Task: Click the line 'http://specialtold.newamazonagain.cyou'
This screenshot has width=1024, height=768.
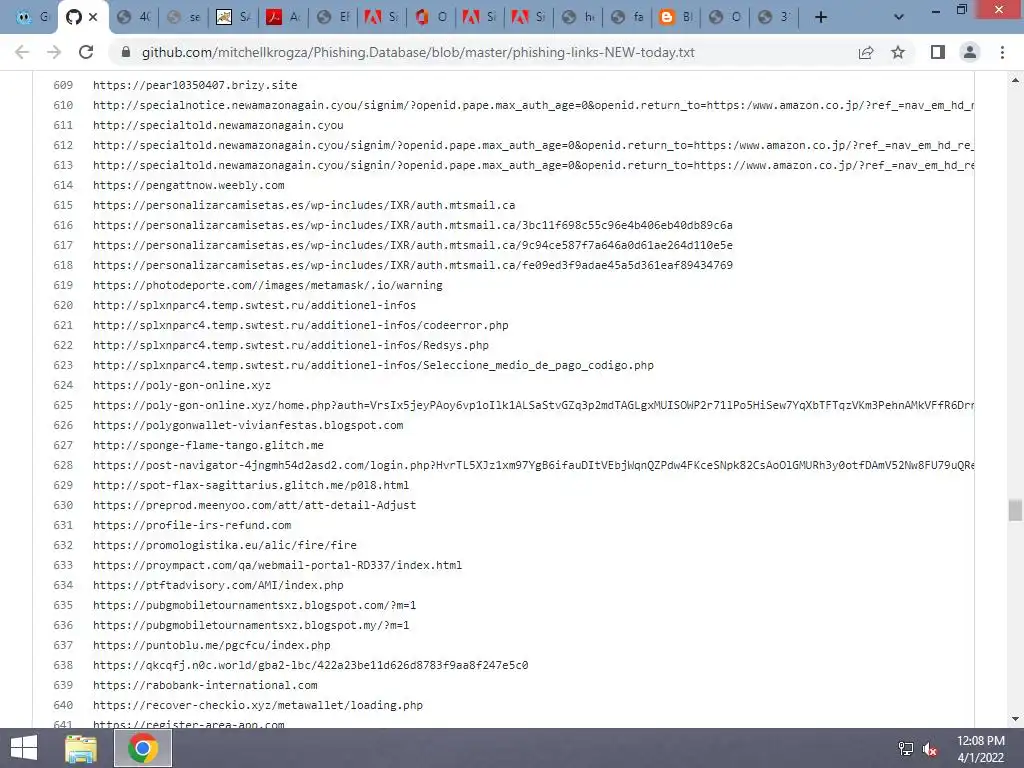Action: click(x=218, y=125)
